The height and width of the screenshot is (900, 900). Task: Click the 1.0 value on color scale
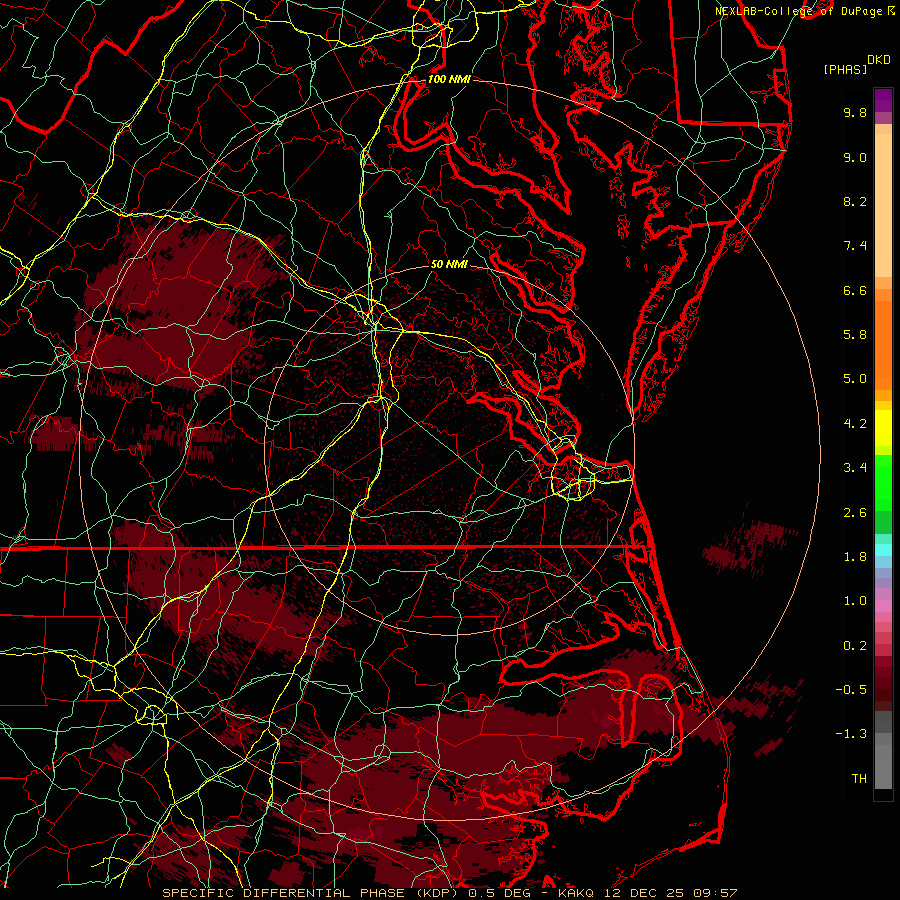click(855, 601)
